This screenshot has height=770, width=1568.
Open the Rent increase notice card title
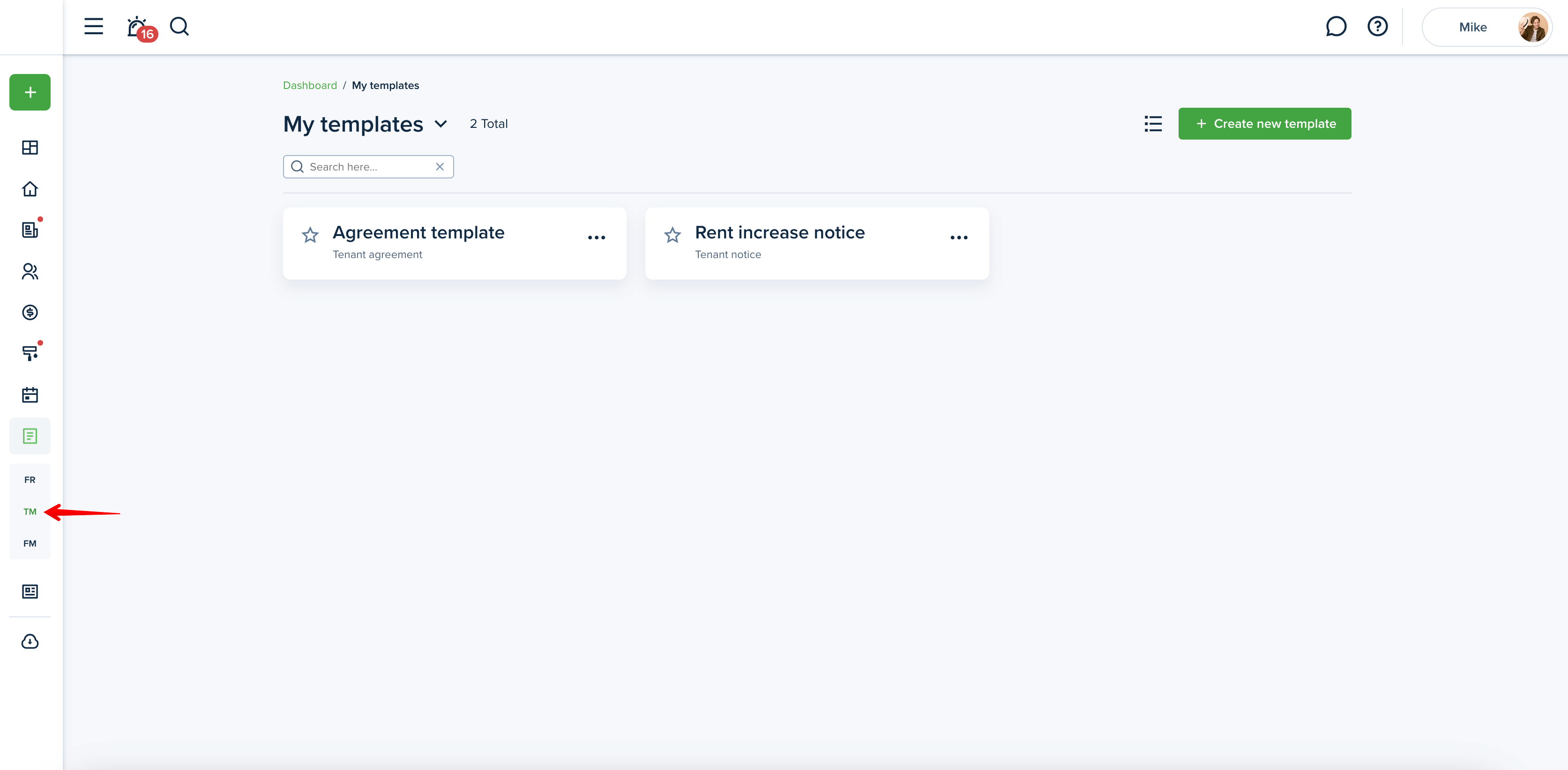pos(780,232)
